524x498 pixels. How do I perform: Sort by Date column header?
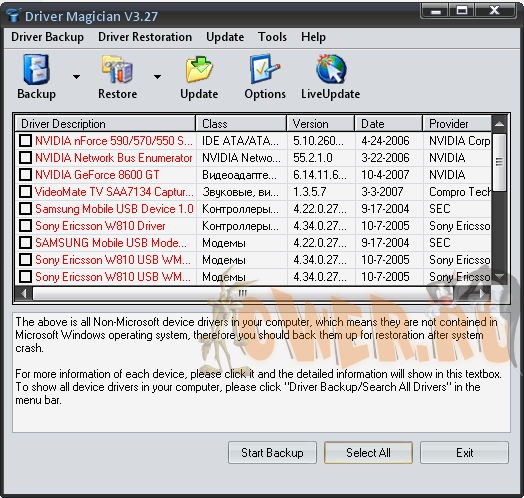(x=389, y=124)
